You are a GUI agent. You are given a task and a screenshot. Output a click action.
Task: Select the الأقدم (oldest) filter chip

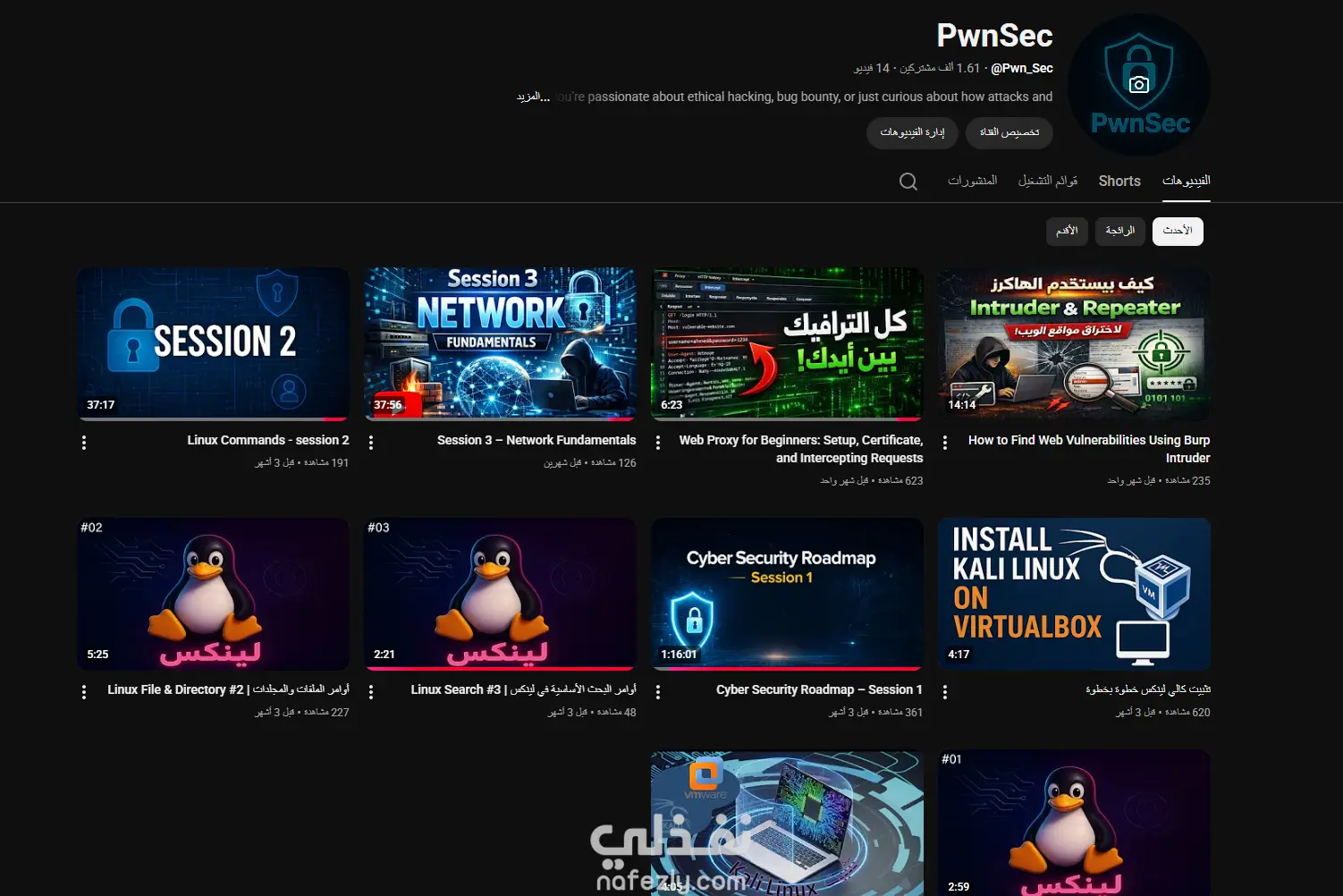point(1067,231)
